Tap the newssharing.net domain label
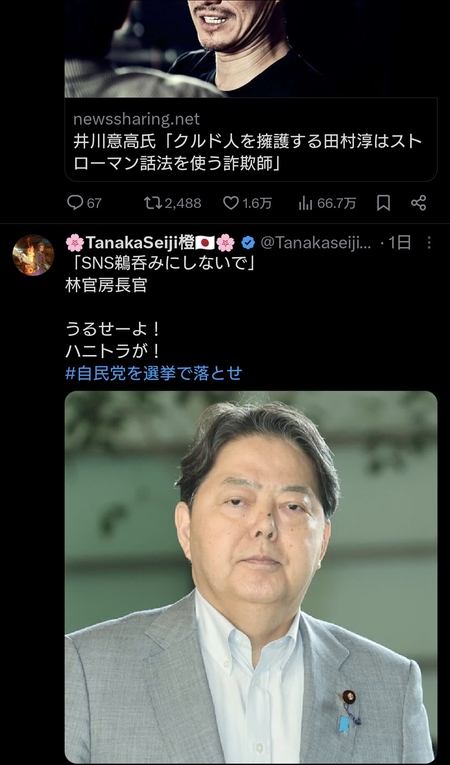Screen dimensions: 450x765 136,119
